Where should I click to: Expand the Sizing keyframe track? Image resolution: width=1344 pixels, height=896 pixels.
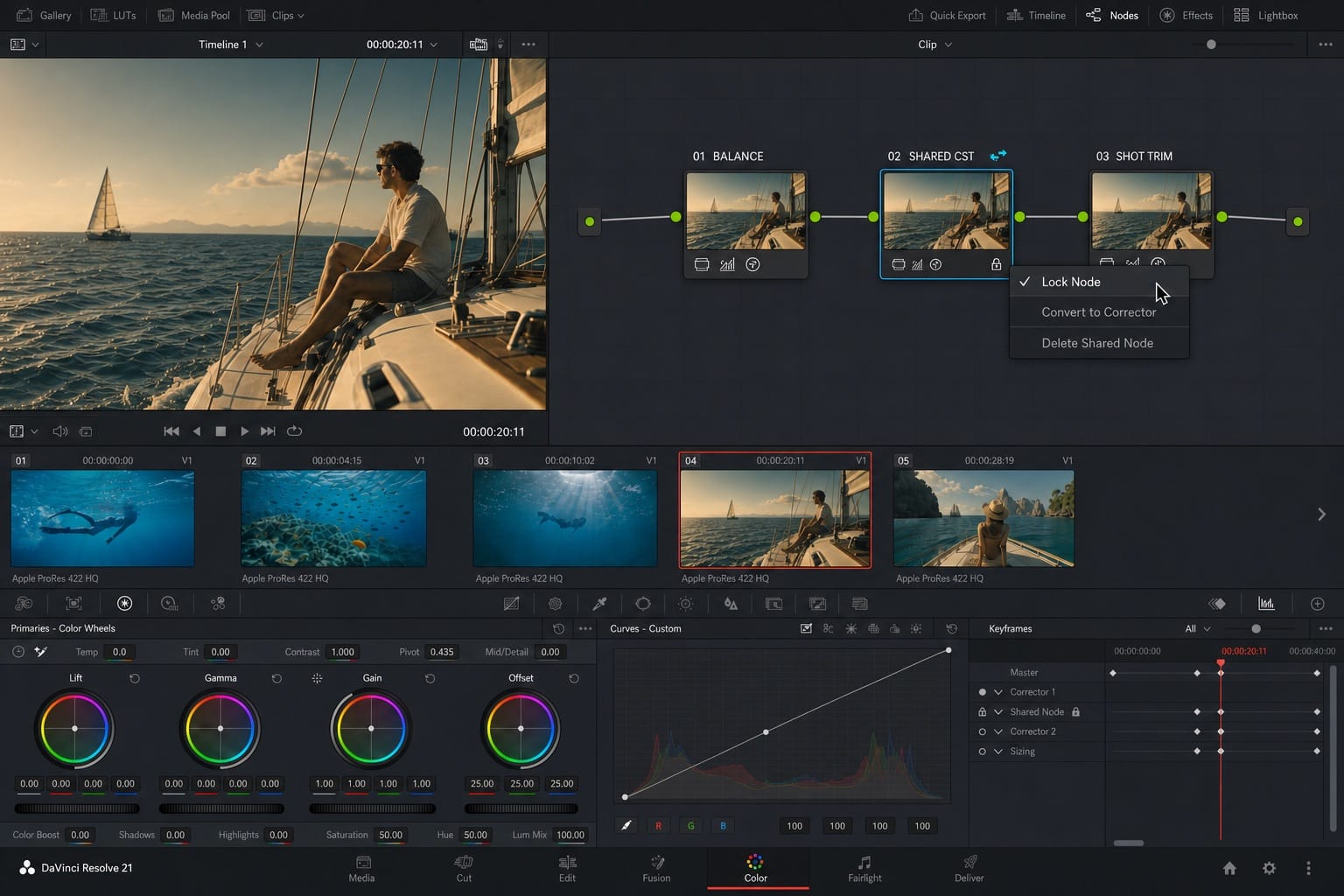[x=997, y=752]
